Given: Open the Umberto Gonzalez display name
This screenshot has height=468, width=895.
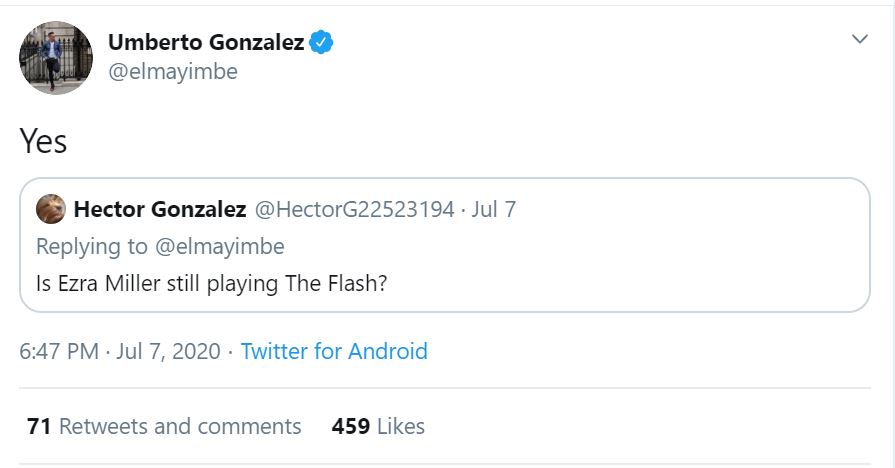Looking at the screenshot, I should pos(205,42).
